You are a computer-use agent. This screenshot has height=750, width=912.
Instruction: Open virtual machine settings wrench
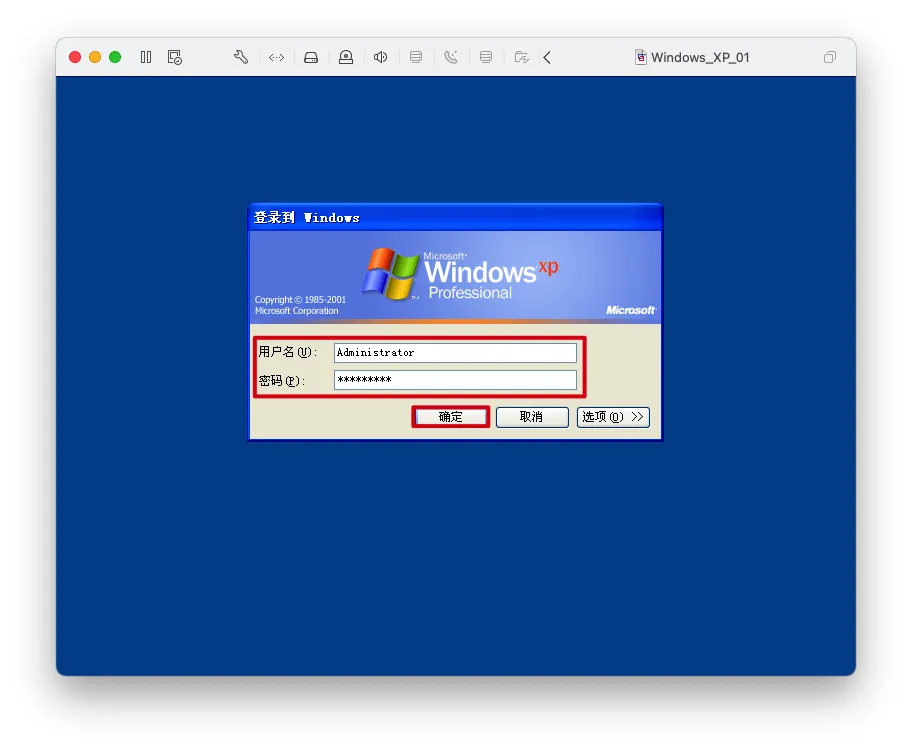click(x=241, y=57)
